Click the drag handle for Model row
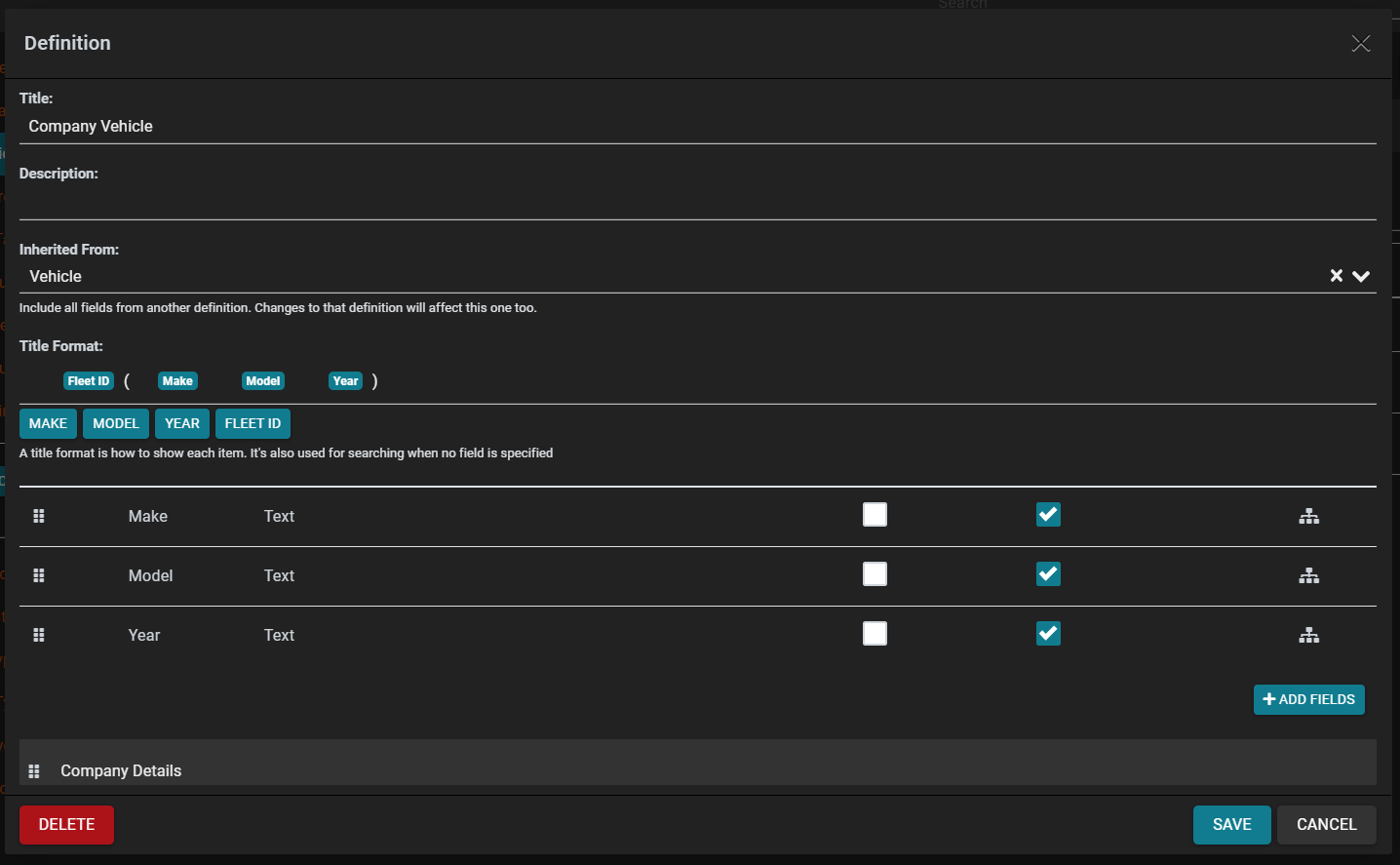Viewport: 1400px width, 865px height. [39, 575]
